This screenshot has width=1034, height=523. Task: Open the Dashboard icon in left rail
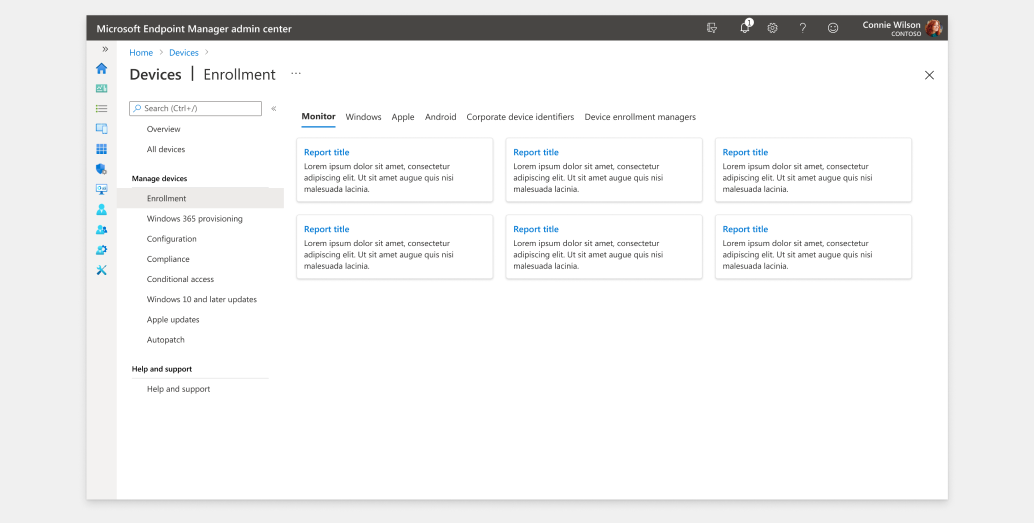tap(101, 88)
